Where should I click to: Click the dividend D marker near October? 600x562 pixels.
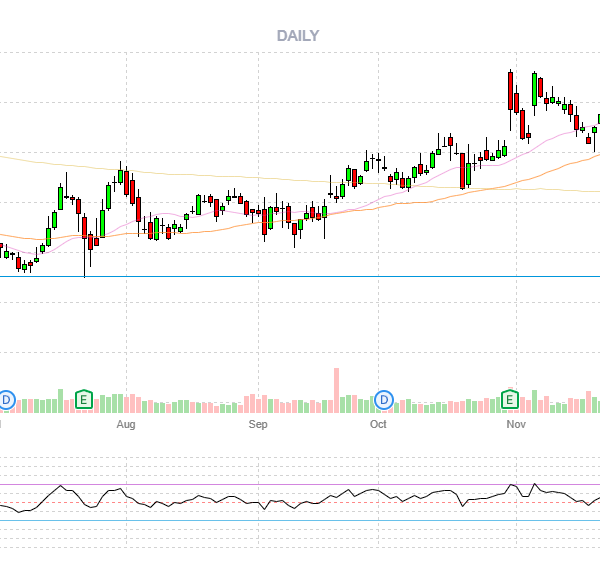384,401
